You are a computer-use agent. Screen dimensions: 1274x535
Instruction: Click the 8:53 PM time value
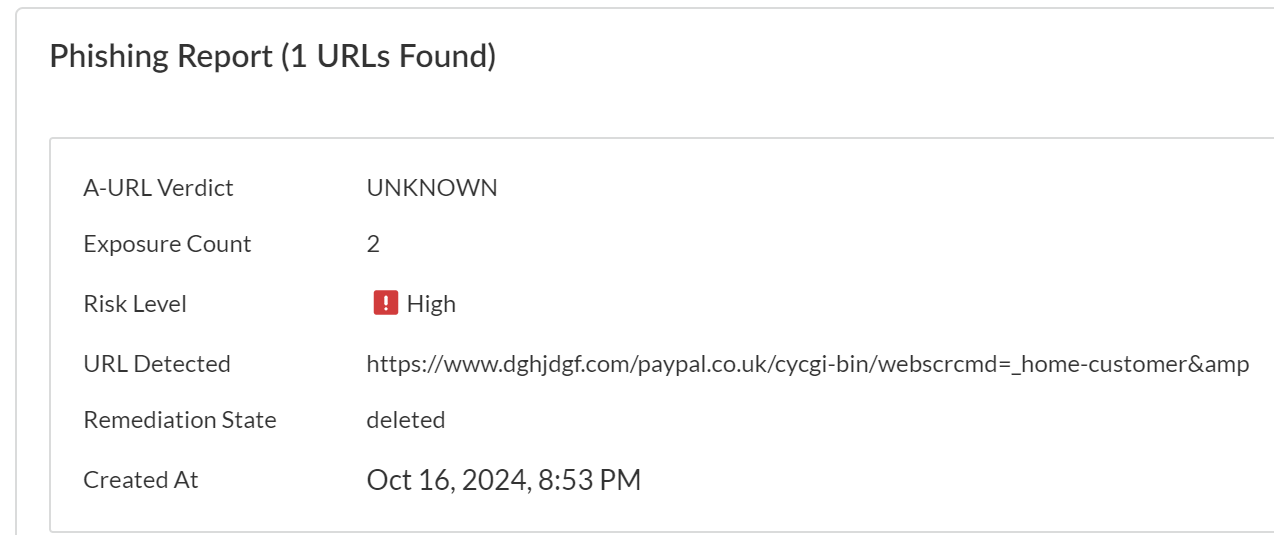pos(589,480)
